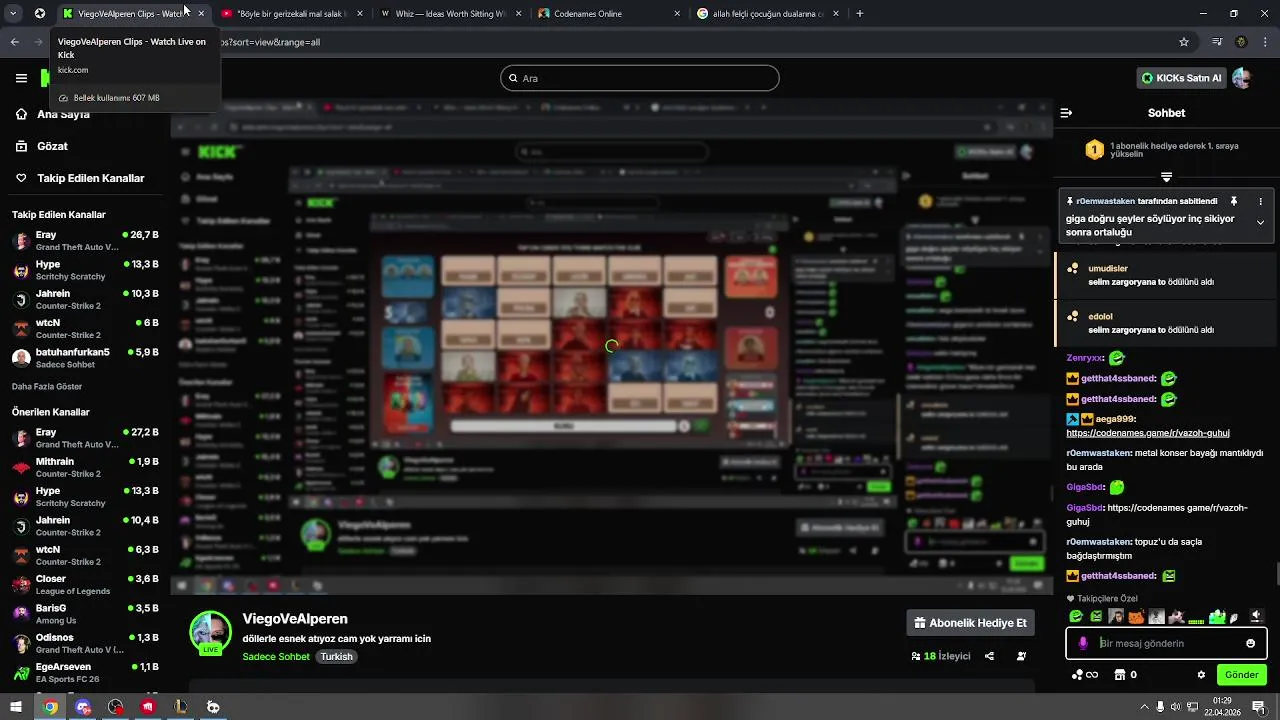Screen dimensions: 1280x720
Task: Switch to the Codenames Online tab
Action: [x=610, y=14]
